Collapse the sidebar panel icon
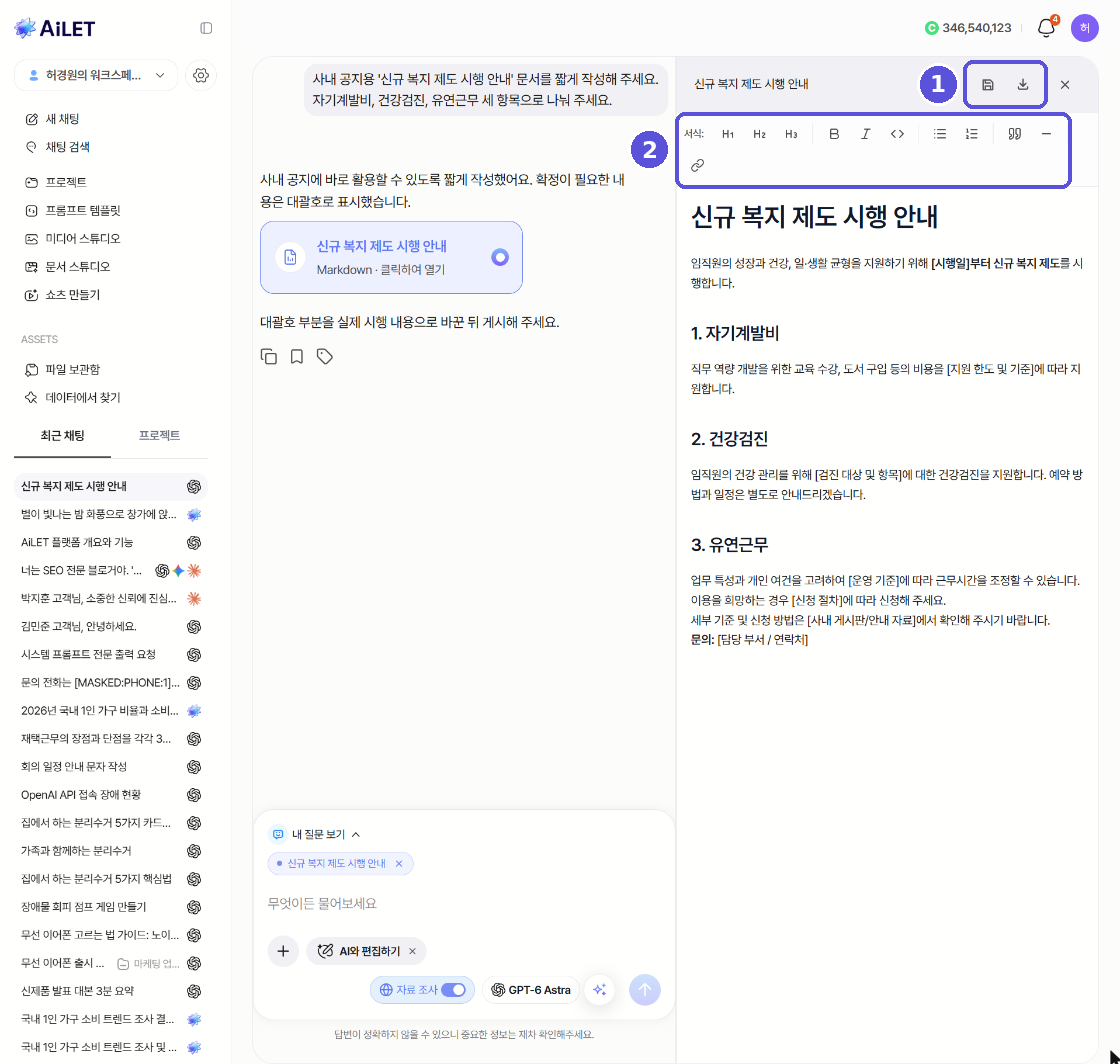 tap(206, 28)
